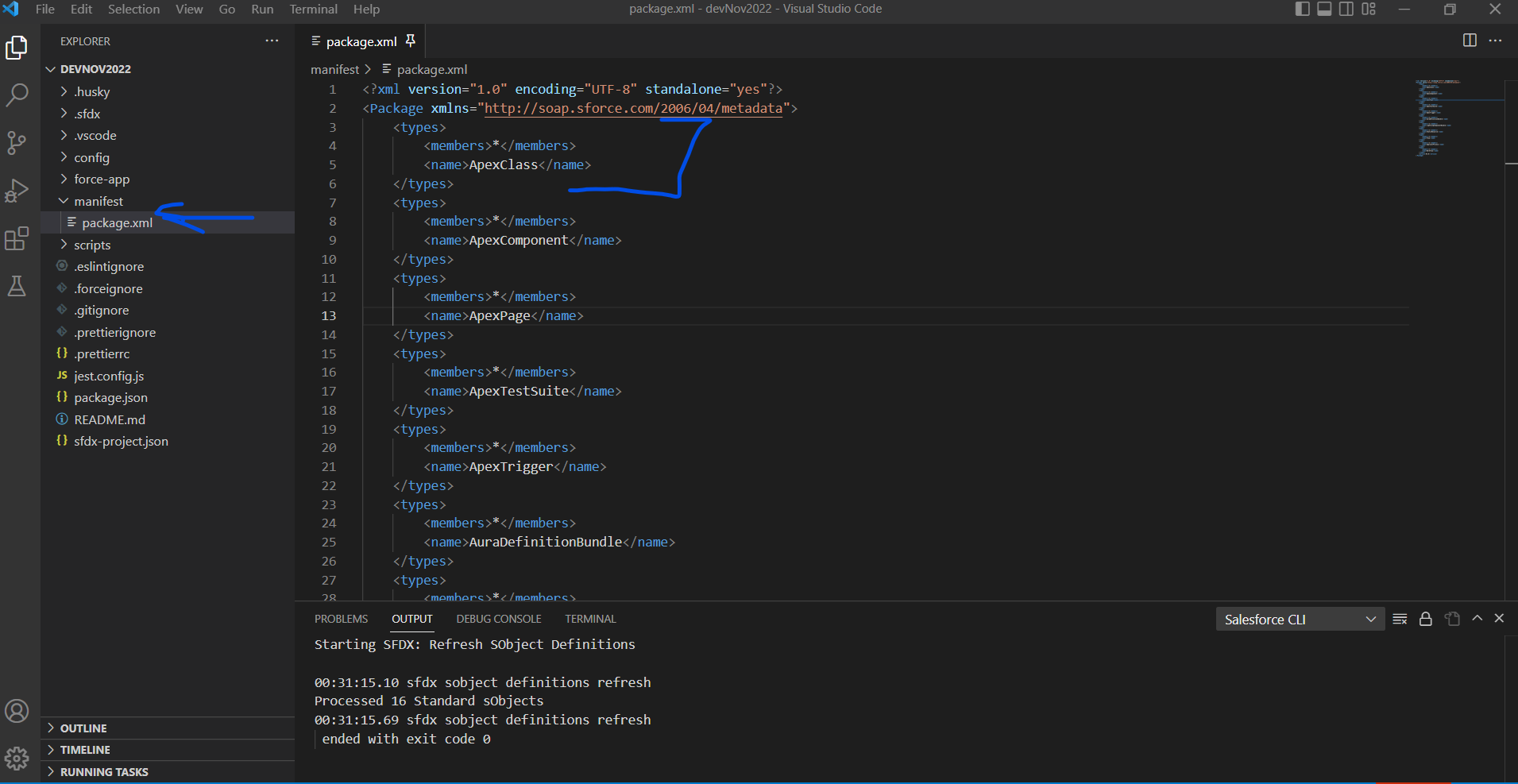Collapse the DEVNOV2022 root folder
The width and height of the screenshot is (1518, 784).
click(x=168, y=69)
